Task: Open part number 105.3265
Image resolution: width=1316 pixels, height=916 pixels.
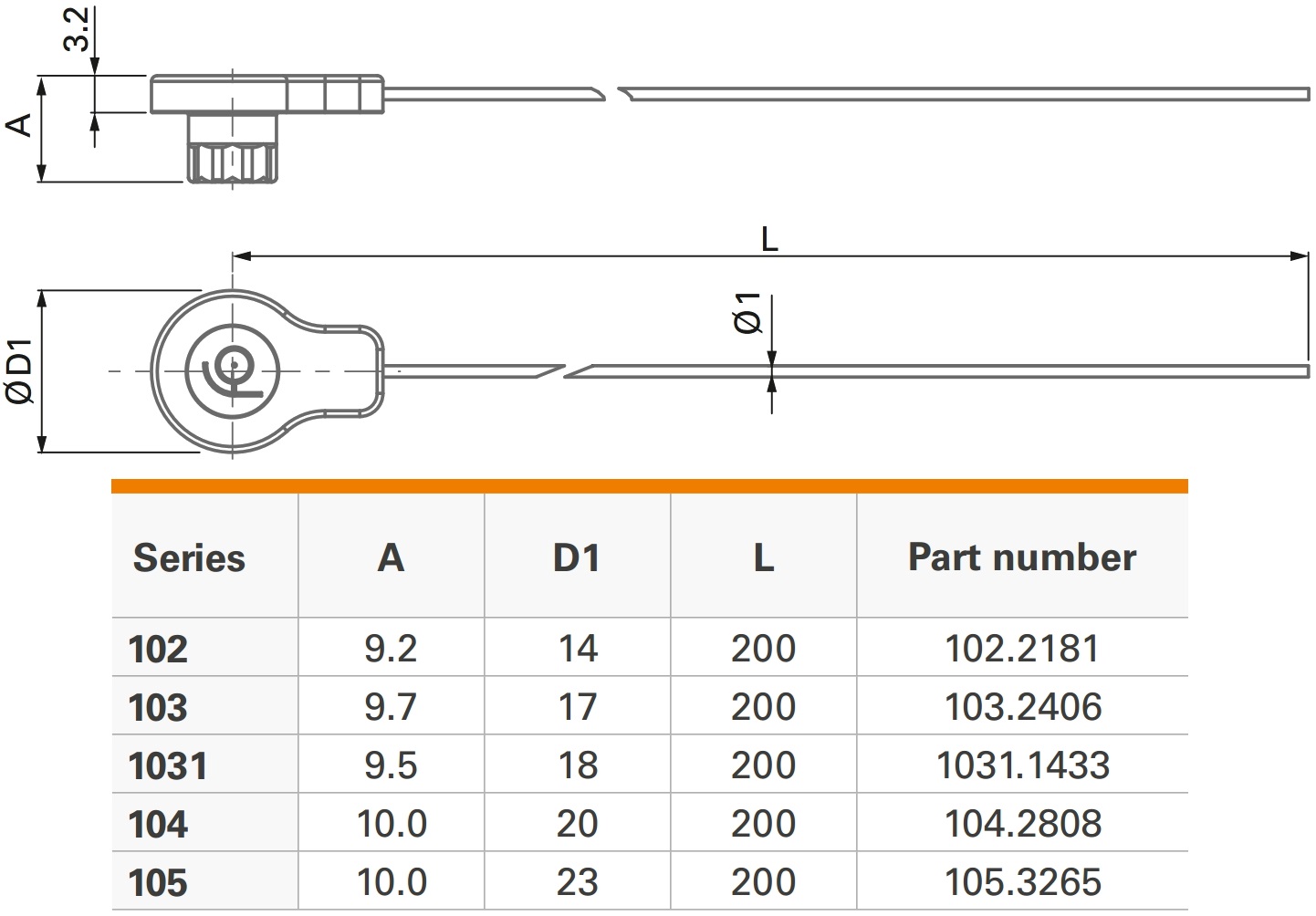Action: click(x=1022, y=882)
